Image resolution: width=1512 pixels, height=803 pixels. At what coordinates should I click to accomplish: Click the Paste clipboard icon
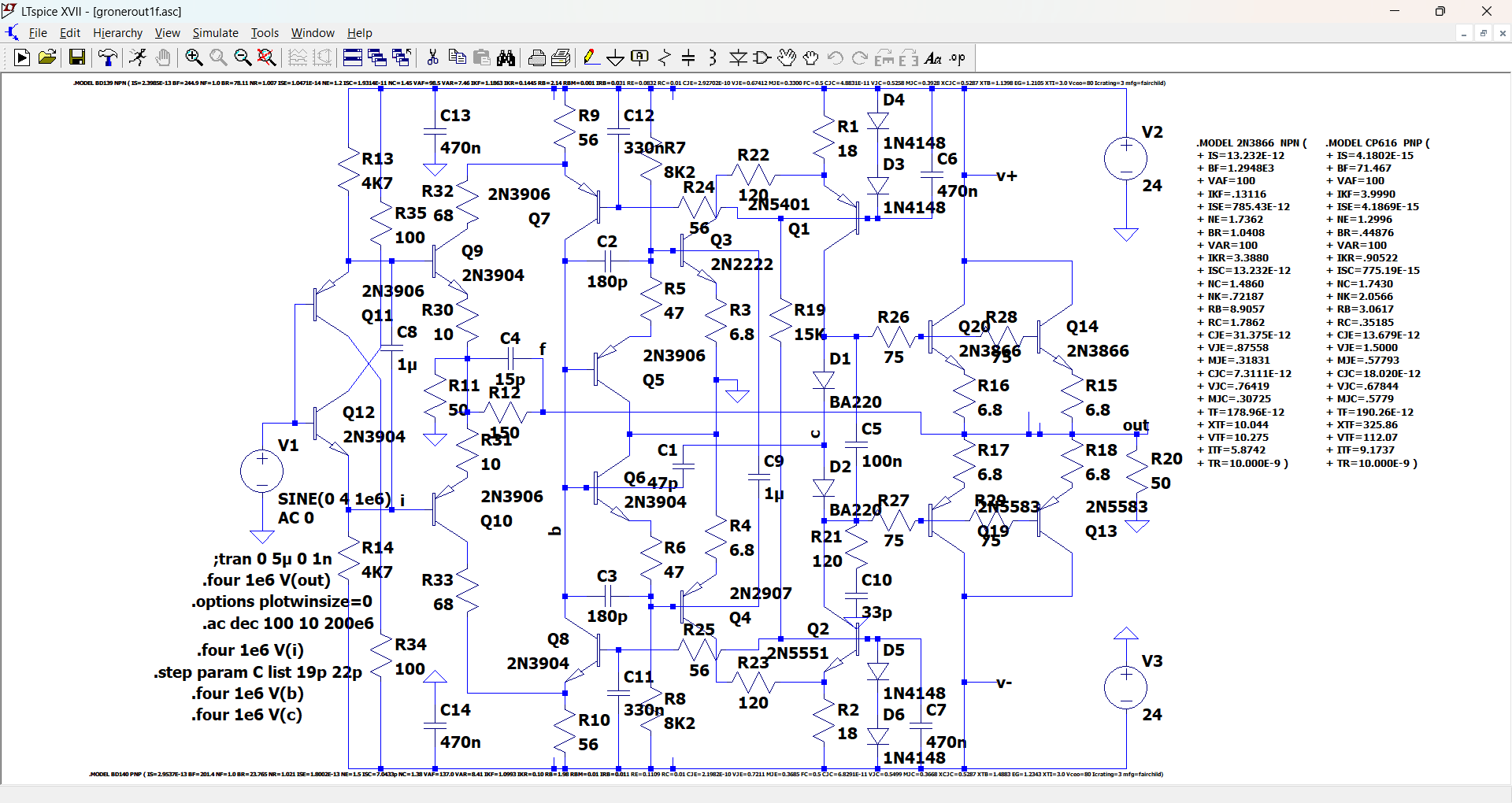pyautogui.click(x=482, y=57)
